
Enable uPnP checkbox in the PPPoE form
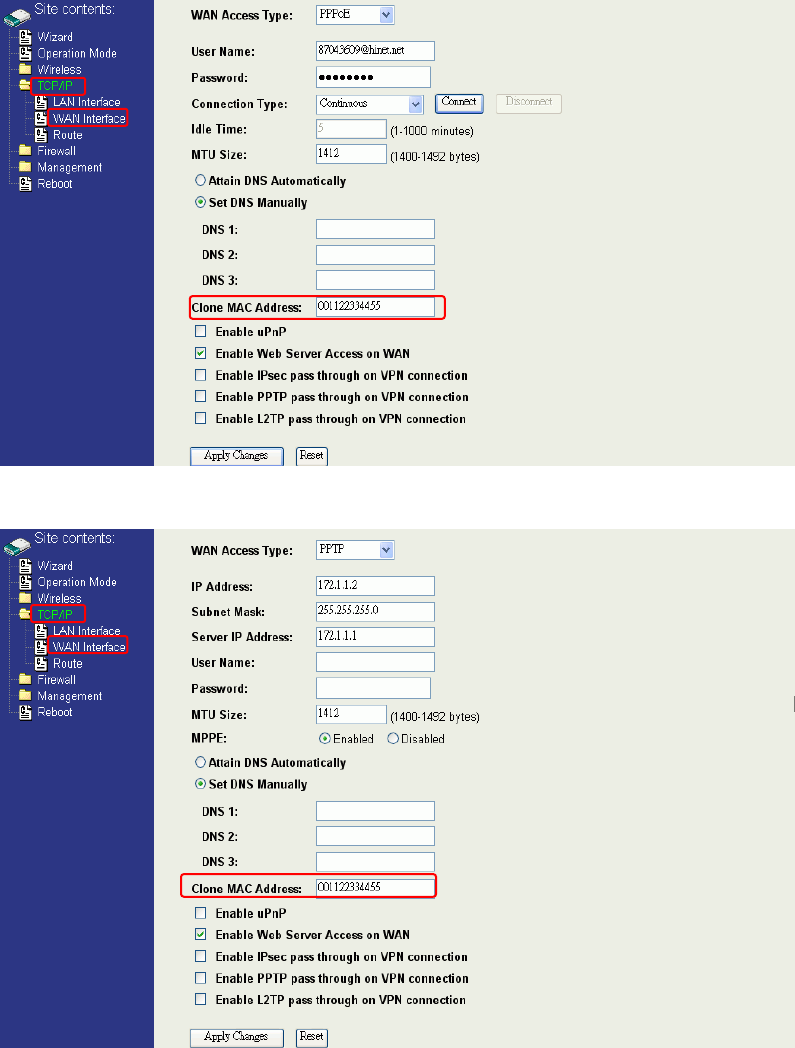coord(201,332)
